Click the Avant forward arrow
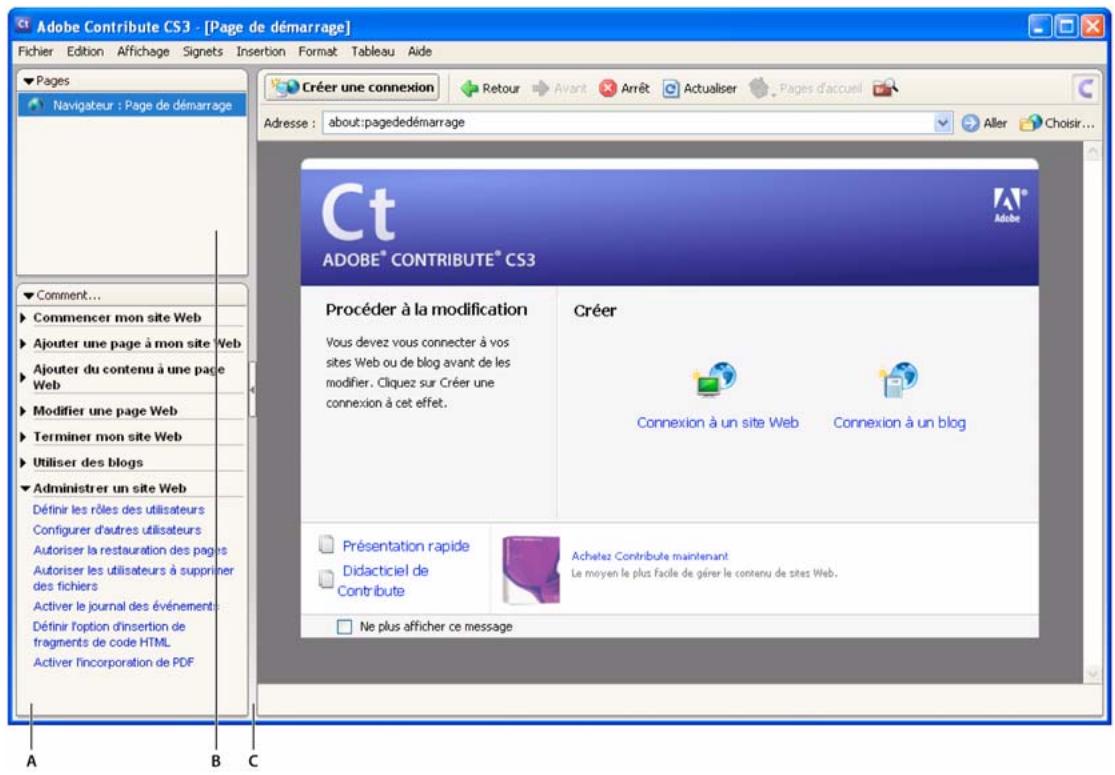Viewport: 1115px width, 775px height. (x=541, y=88)
